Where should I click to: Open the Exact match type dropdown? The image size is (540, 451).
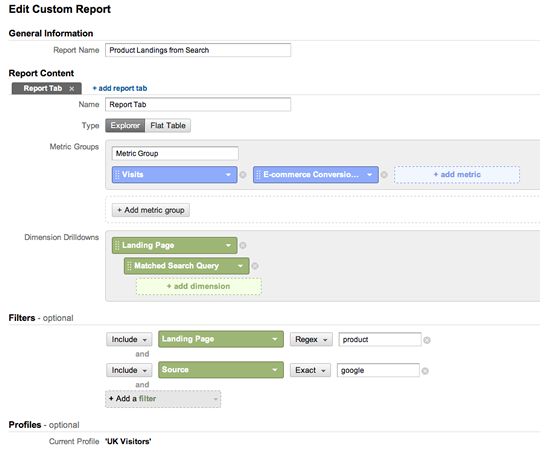[x=310, y=370]
